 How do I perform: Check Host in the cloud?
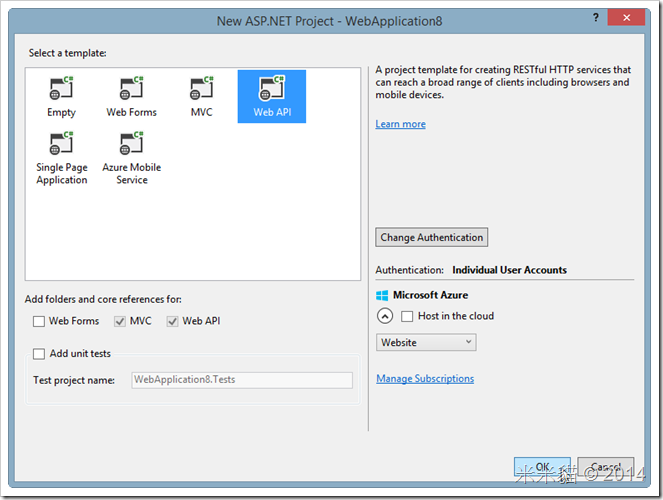pos(407,316)
